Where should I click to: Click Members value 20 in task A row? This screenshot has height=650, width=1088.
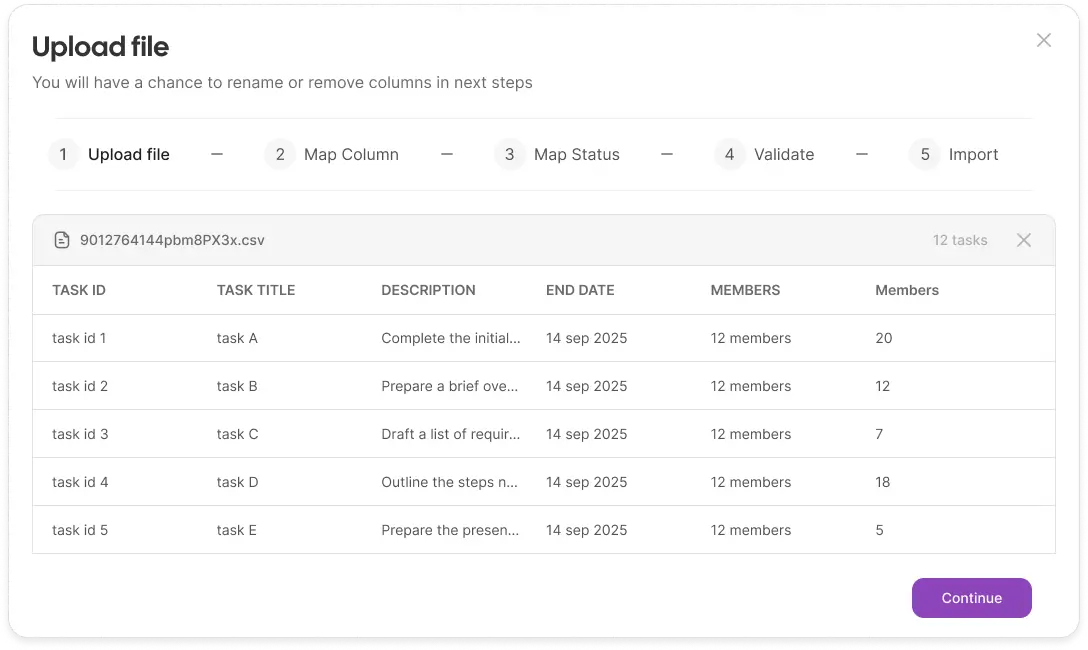pyautogui.click(x=883, y=338)
